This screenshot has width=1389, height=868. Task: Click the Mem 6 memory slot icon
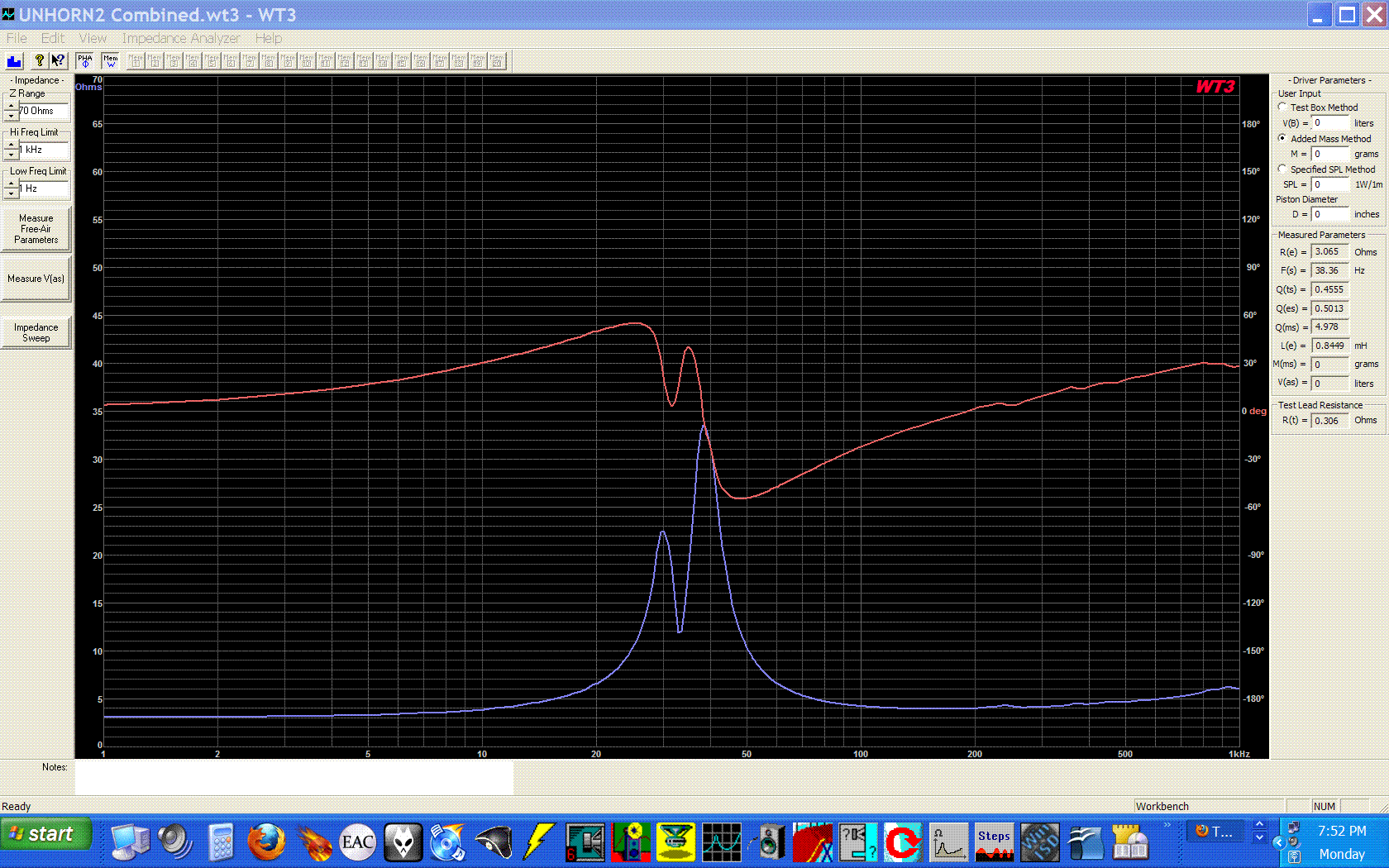pyautogui.click(x=231, y=61)
